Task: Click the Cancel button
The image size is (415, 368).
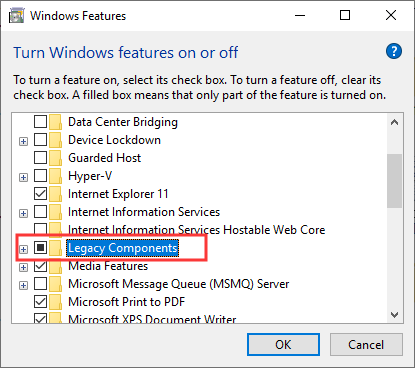Action: pyautogui.click(x=366, y=344)
